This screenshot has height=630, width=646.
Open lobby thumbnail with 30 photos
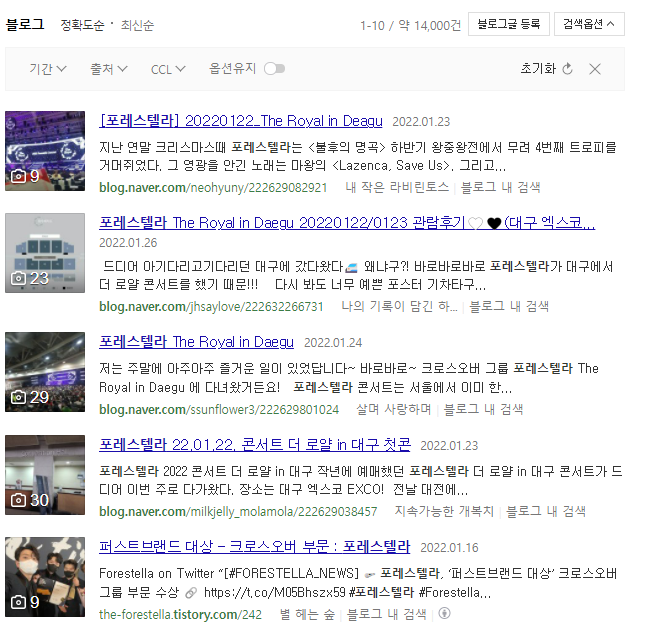pos(45,475)
